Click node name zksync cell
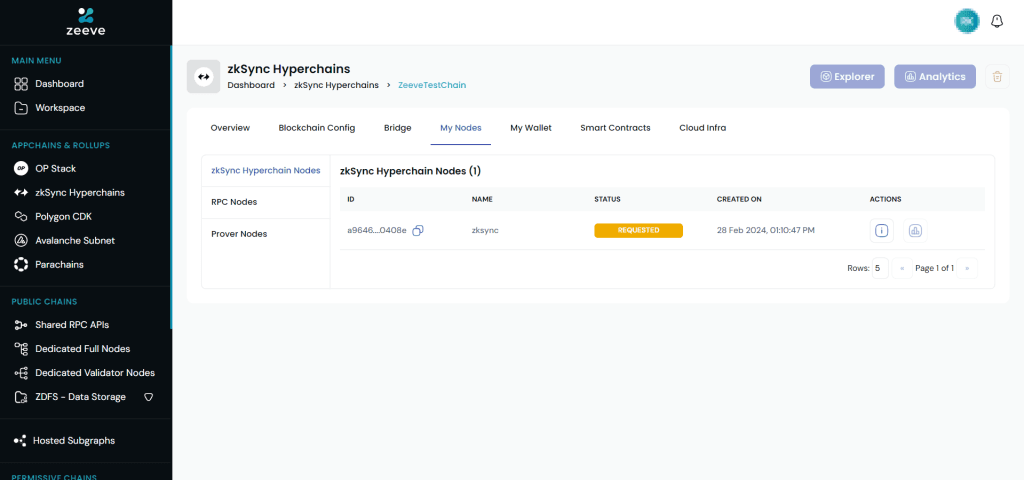Image resolution: width=1024 pixels, height=480 pixels. pyautogui.click(x=485, y=231)
